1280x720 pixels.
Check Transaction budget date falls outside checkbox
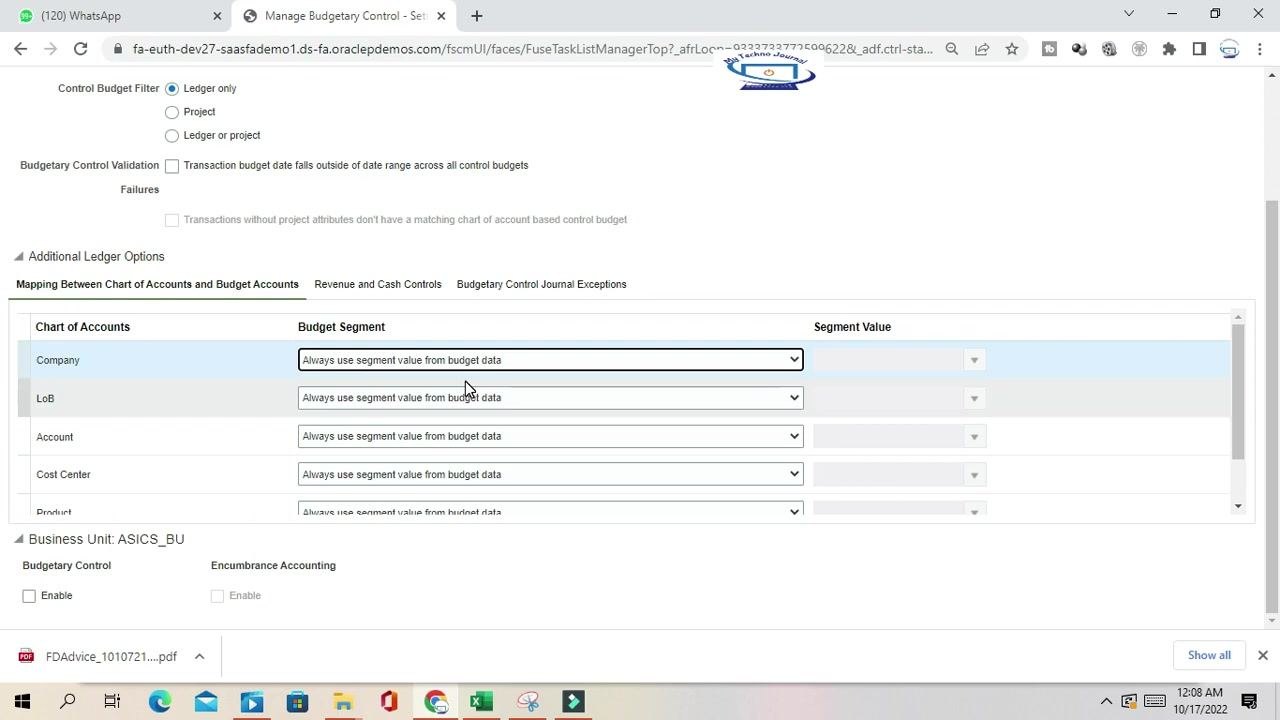coord(172,166)
